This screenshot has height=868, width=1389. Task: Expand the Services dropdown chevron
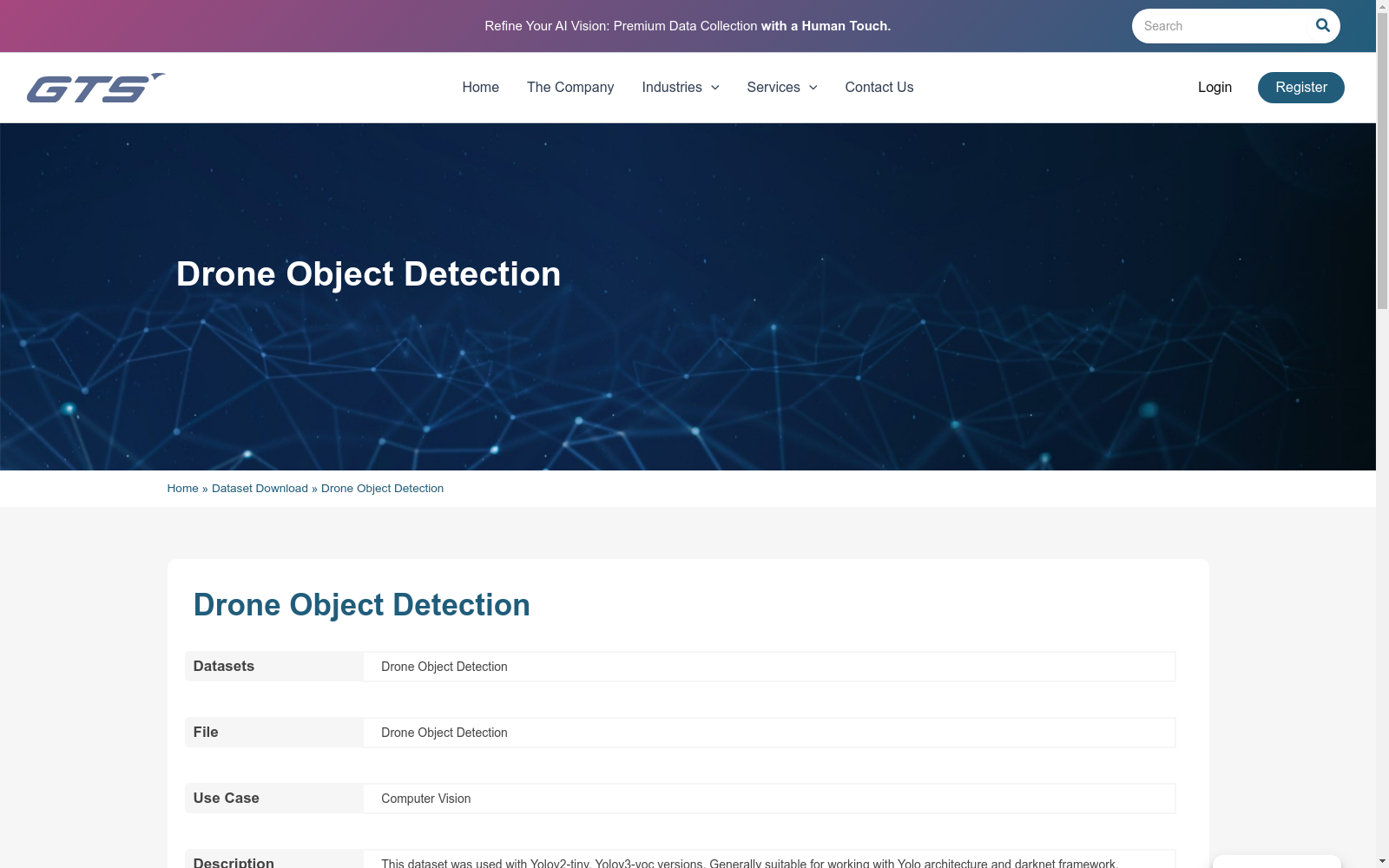[x=813, y=88]
